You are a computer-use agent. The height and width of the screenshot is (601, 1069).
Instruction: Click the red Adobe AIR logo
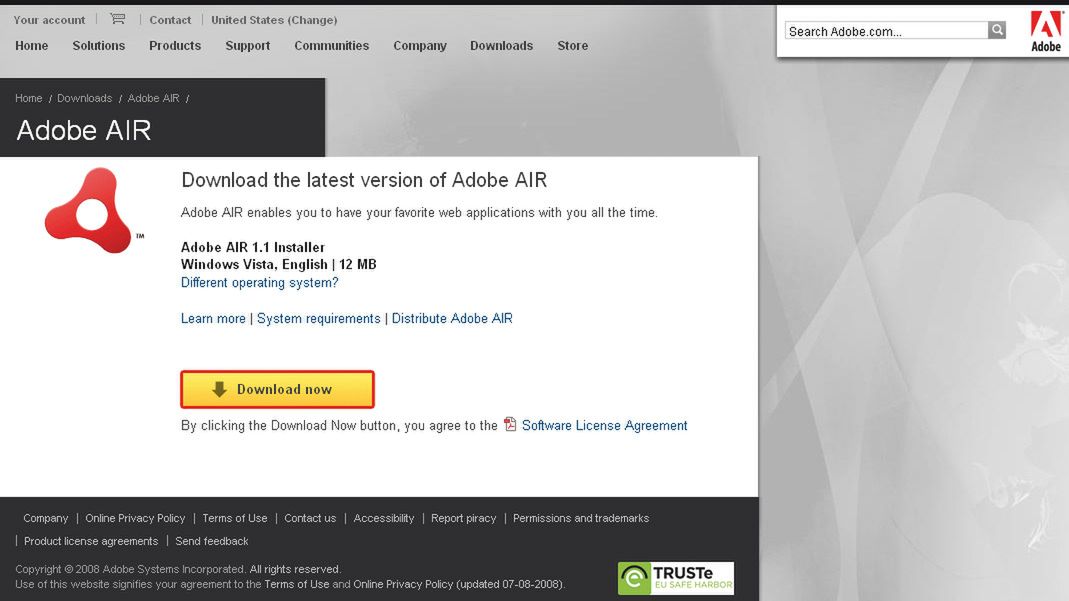(90, 209)
